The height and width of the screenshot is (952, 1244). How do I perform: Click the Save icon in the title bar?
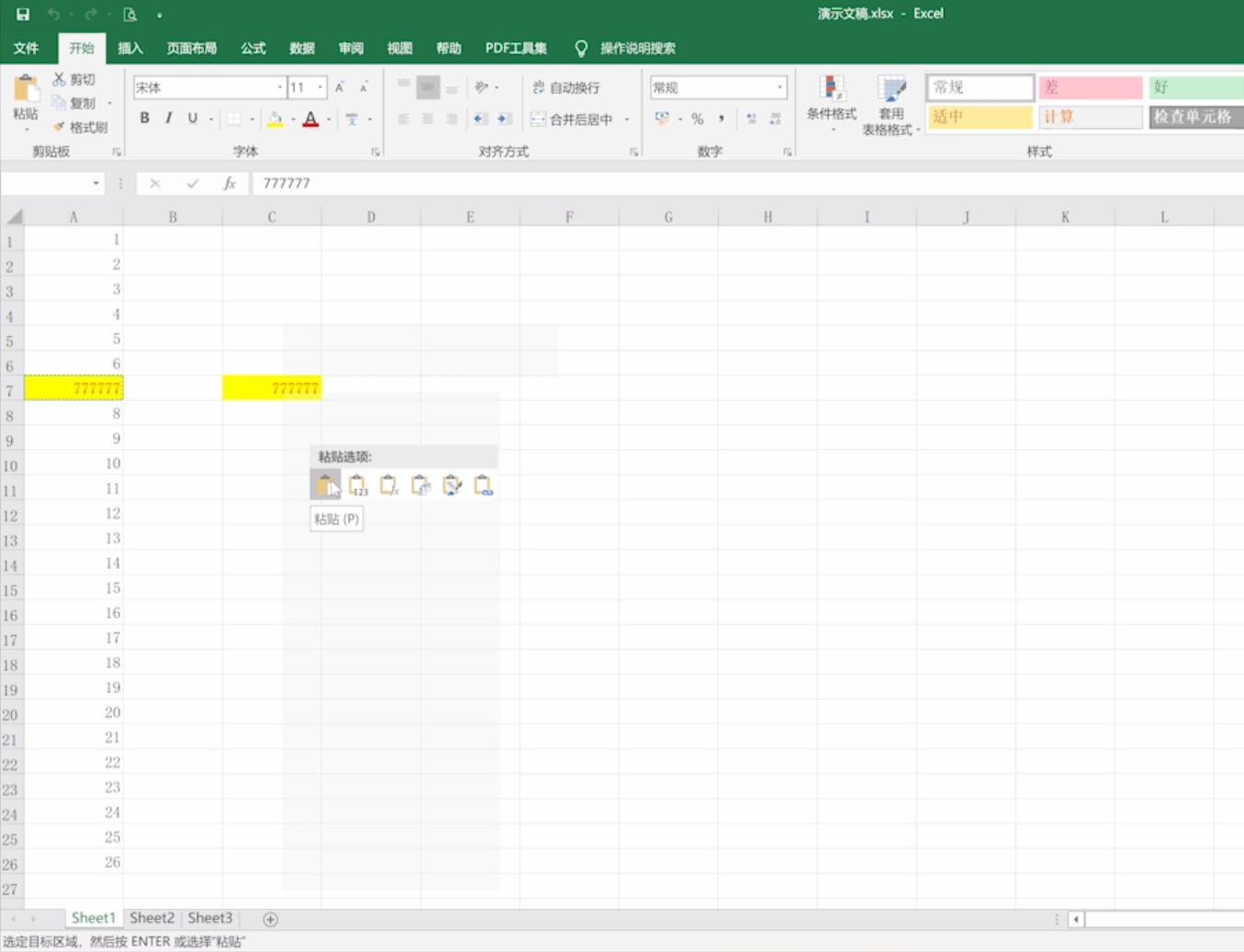tap(23, 14)
